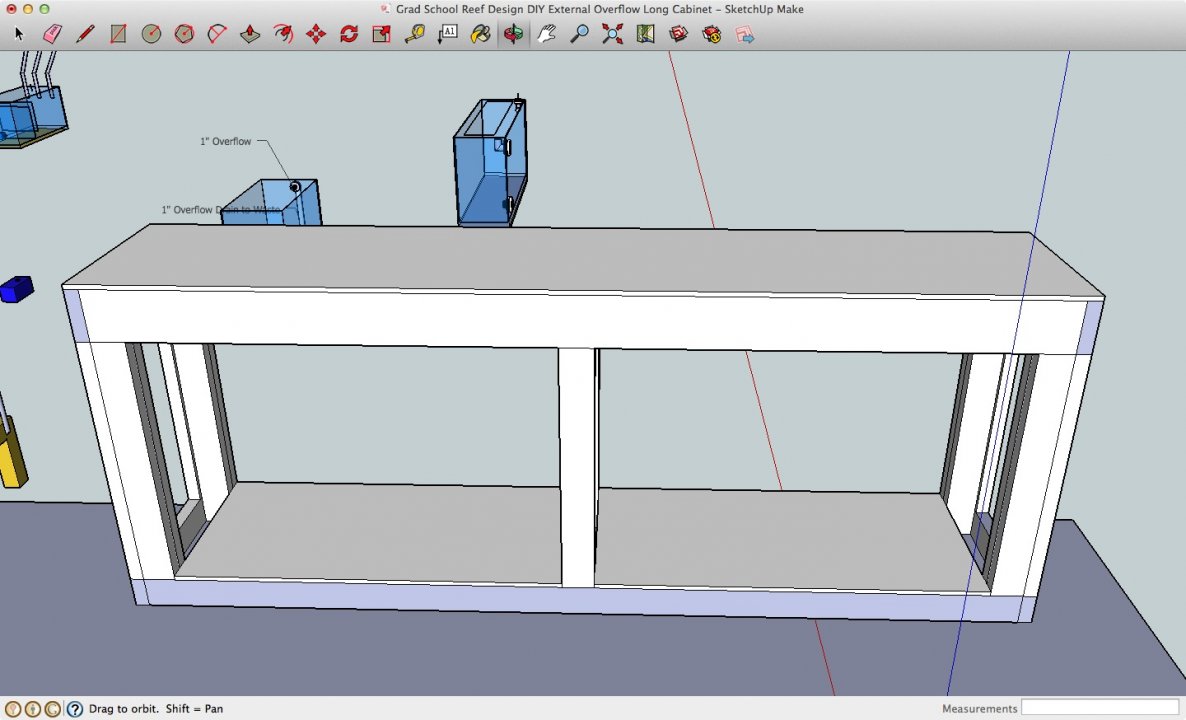Select the Paint Bucket tool
Image resolution: width=1186 pixels, height=720 pixels.
(x=481, y=34)
